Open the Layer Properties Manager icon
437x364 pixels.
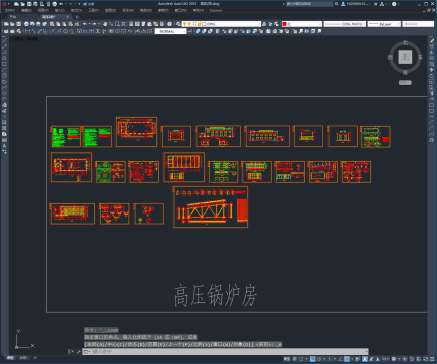pos(178,24)
